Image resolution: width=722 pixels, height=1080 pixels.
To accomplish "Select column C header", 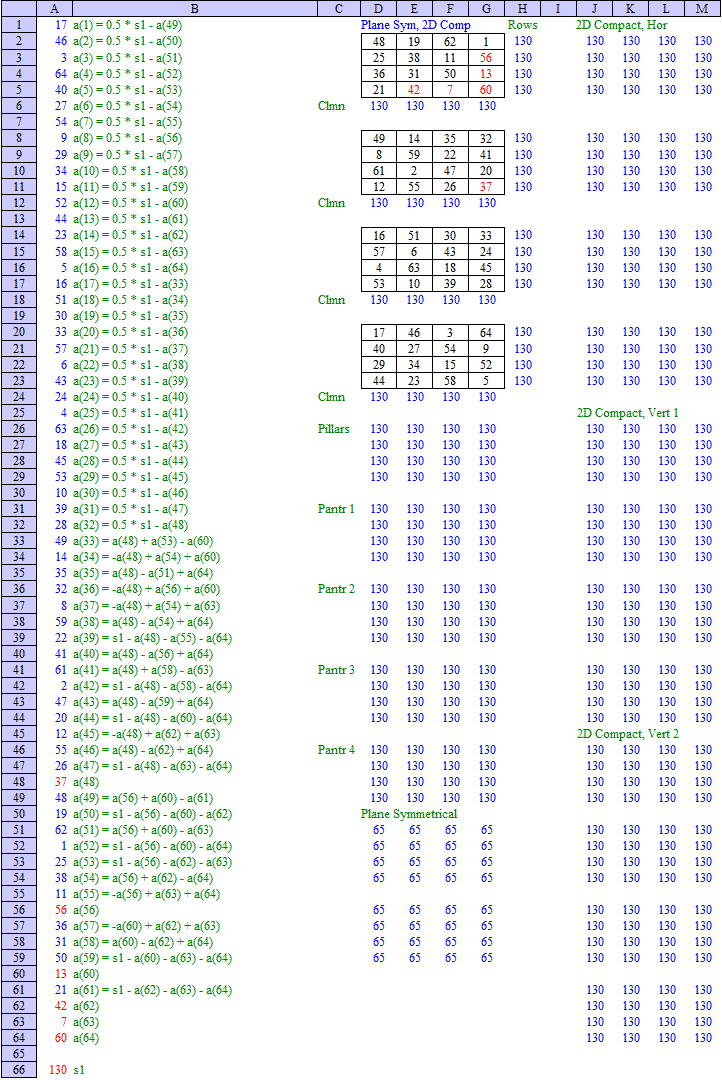I will point(338,8).
